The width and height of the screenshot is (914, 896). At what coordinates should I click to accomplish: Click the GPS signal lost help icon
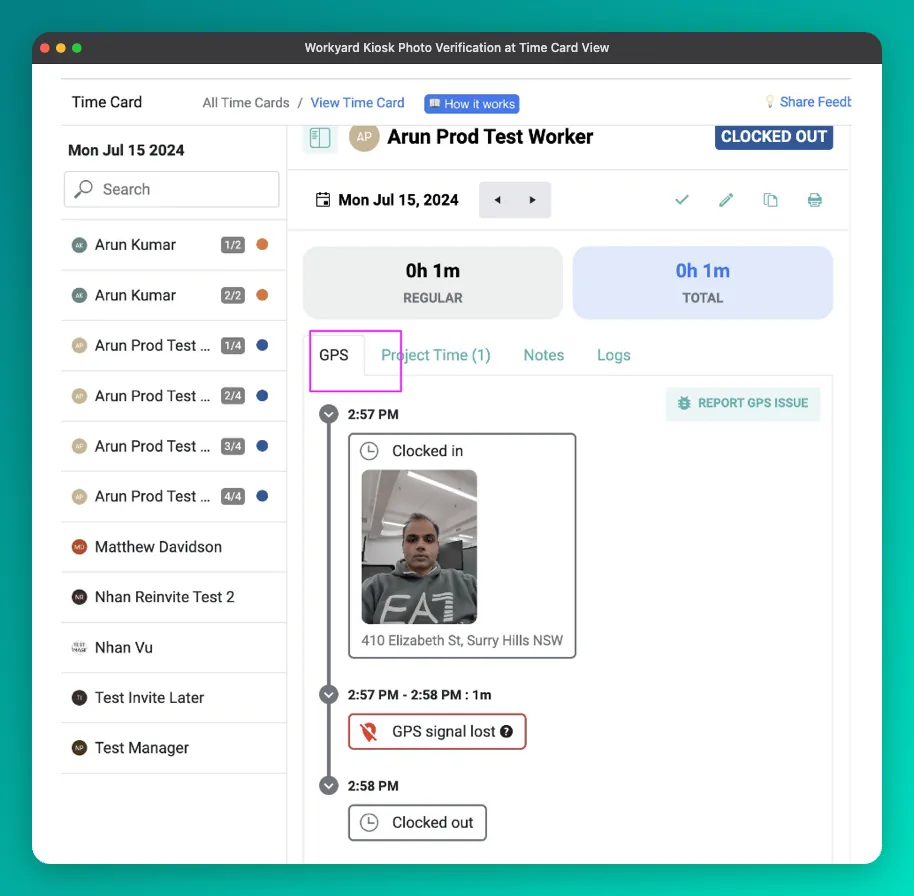click(507, 731)
